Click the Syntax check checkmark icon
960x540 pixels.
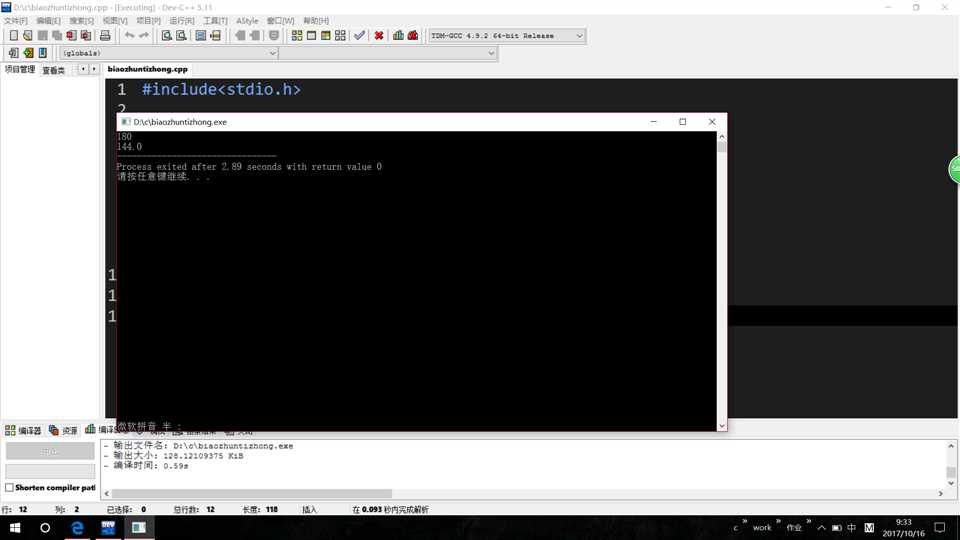(359, 36)
